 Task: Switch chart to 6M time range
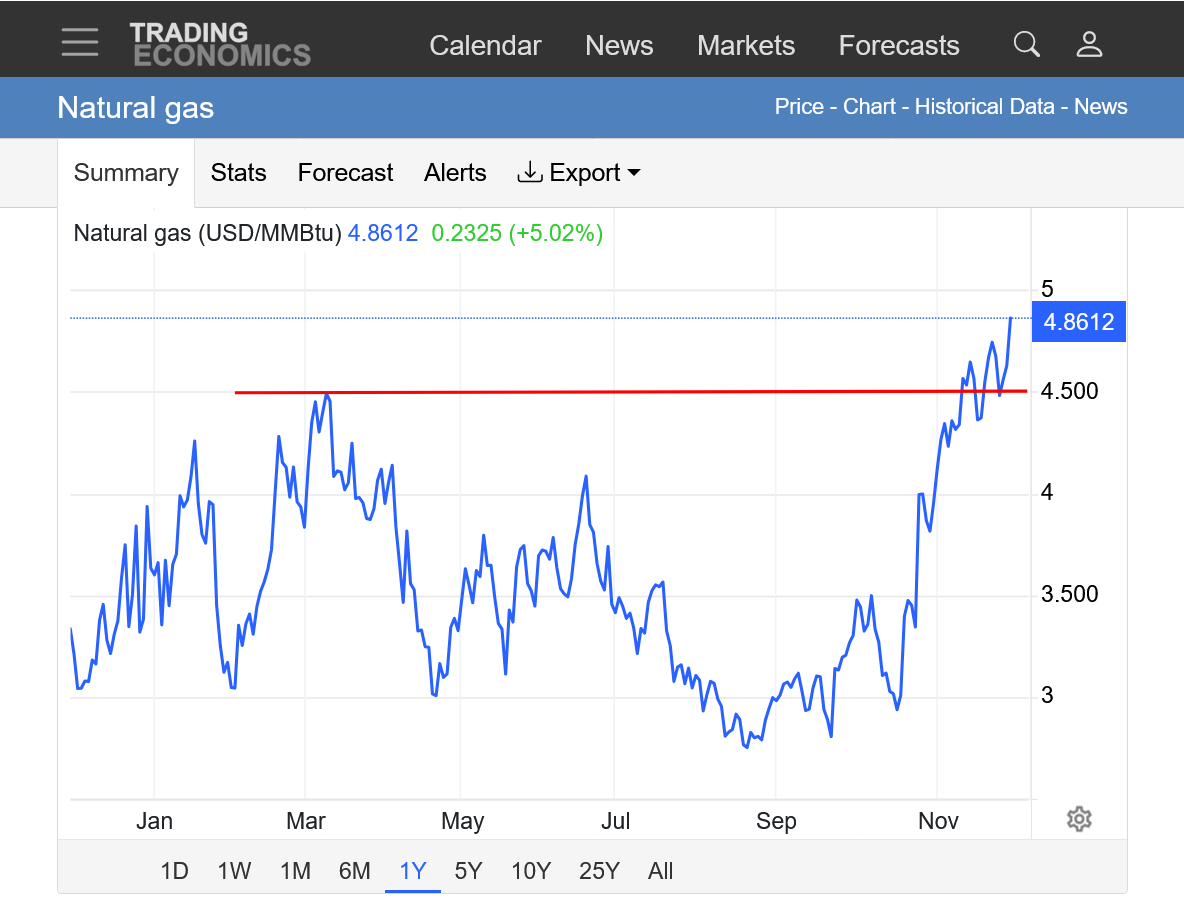(354, 871)
